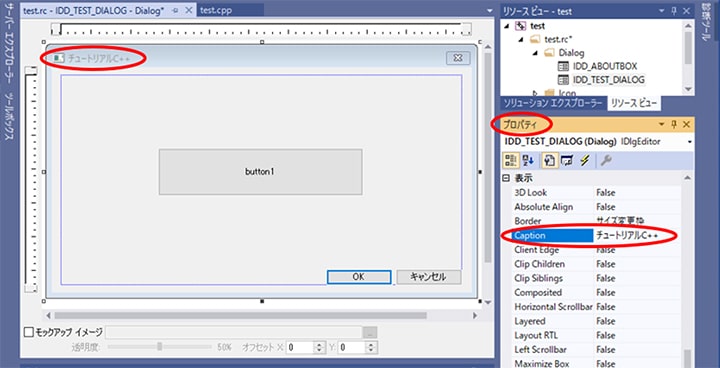Click the mockup image path field

[x=233, y=332]
